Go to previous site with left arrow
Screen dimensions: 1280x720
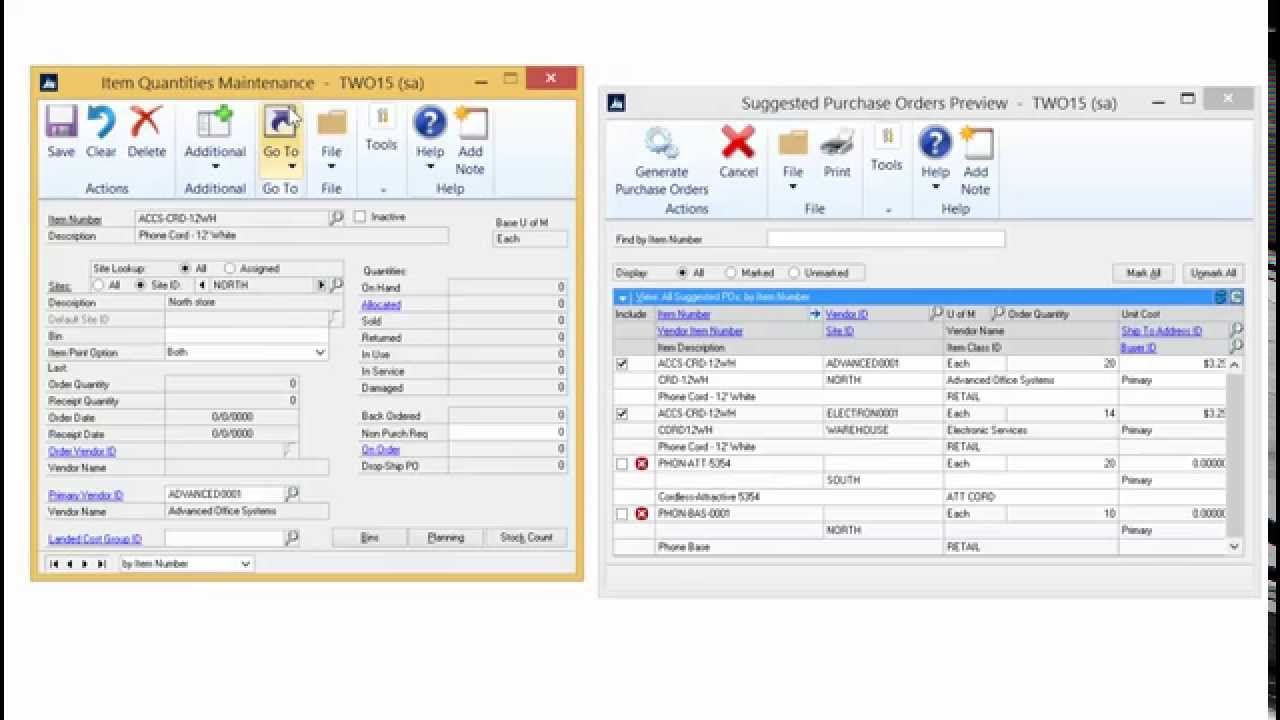click(202, 285)
